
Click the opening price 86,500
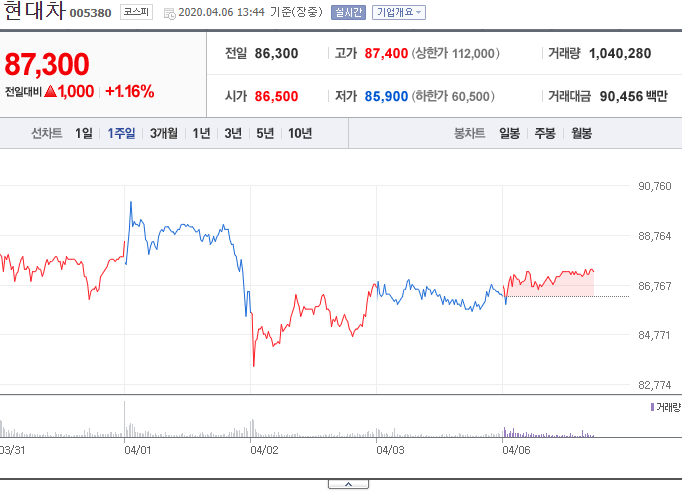tap(276, 96)
